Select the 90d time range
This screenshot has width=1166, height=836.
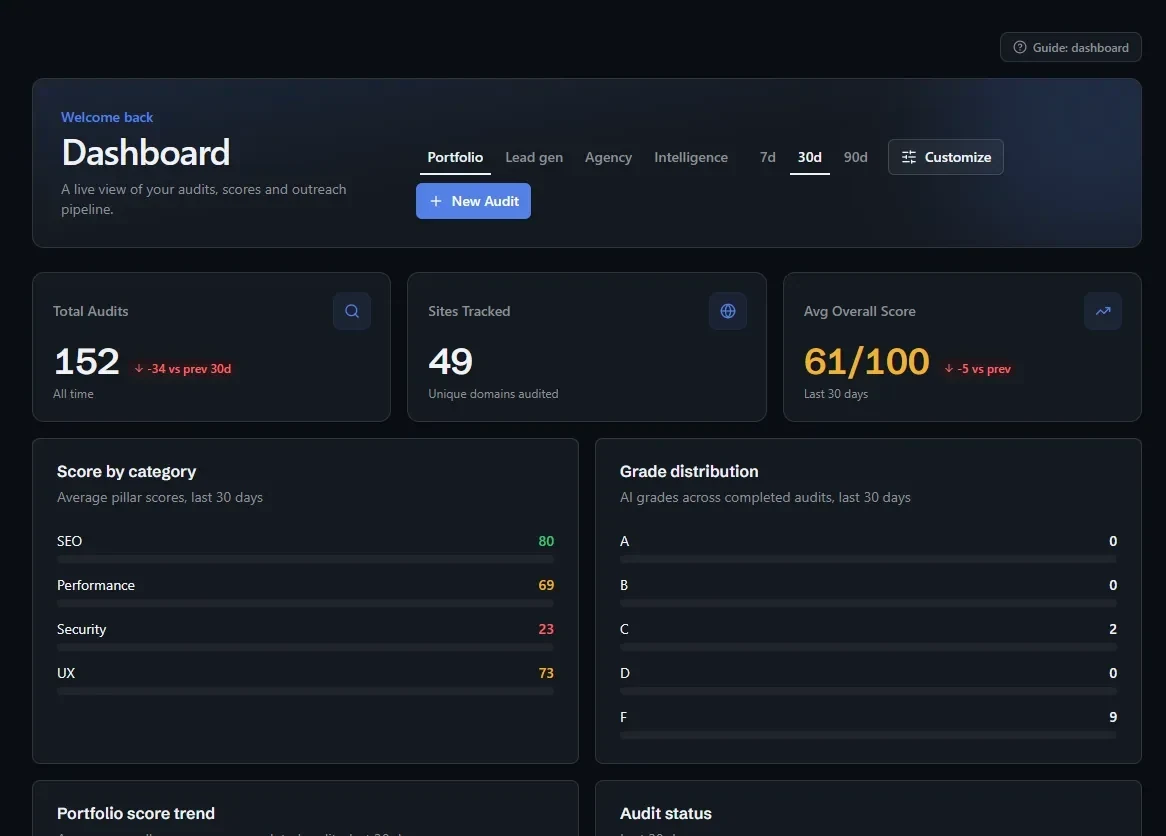855,157
